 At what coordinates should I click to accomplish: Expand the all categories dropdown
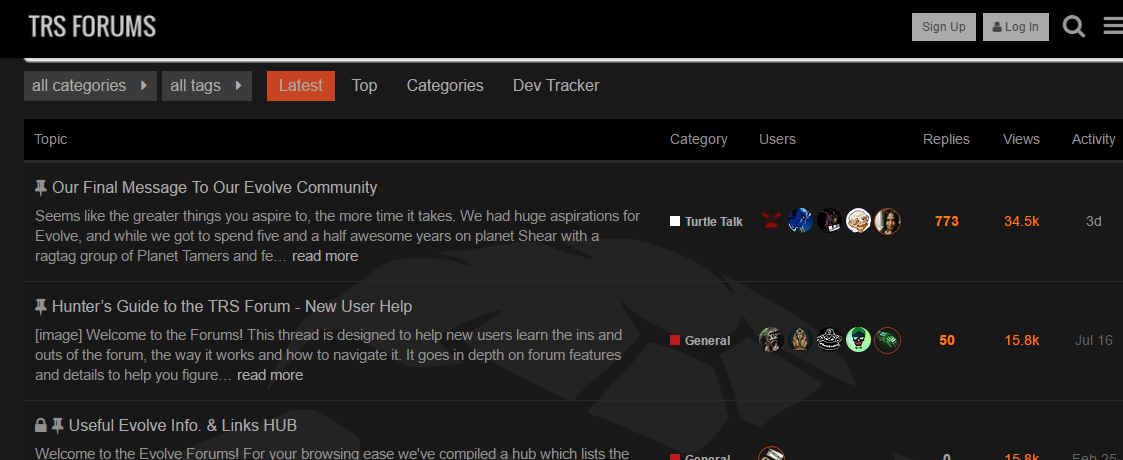point(90,86)
